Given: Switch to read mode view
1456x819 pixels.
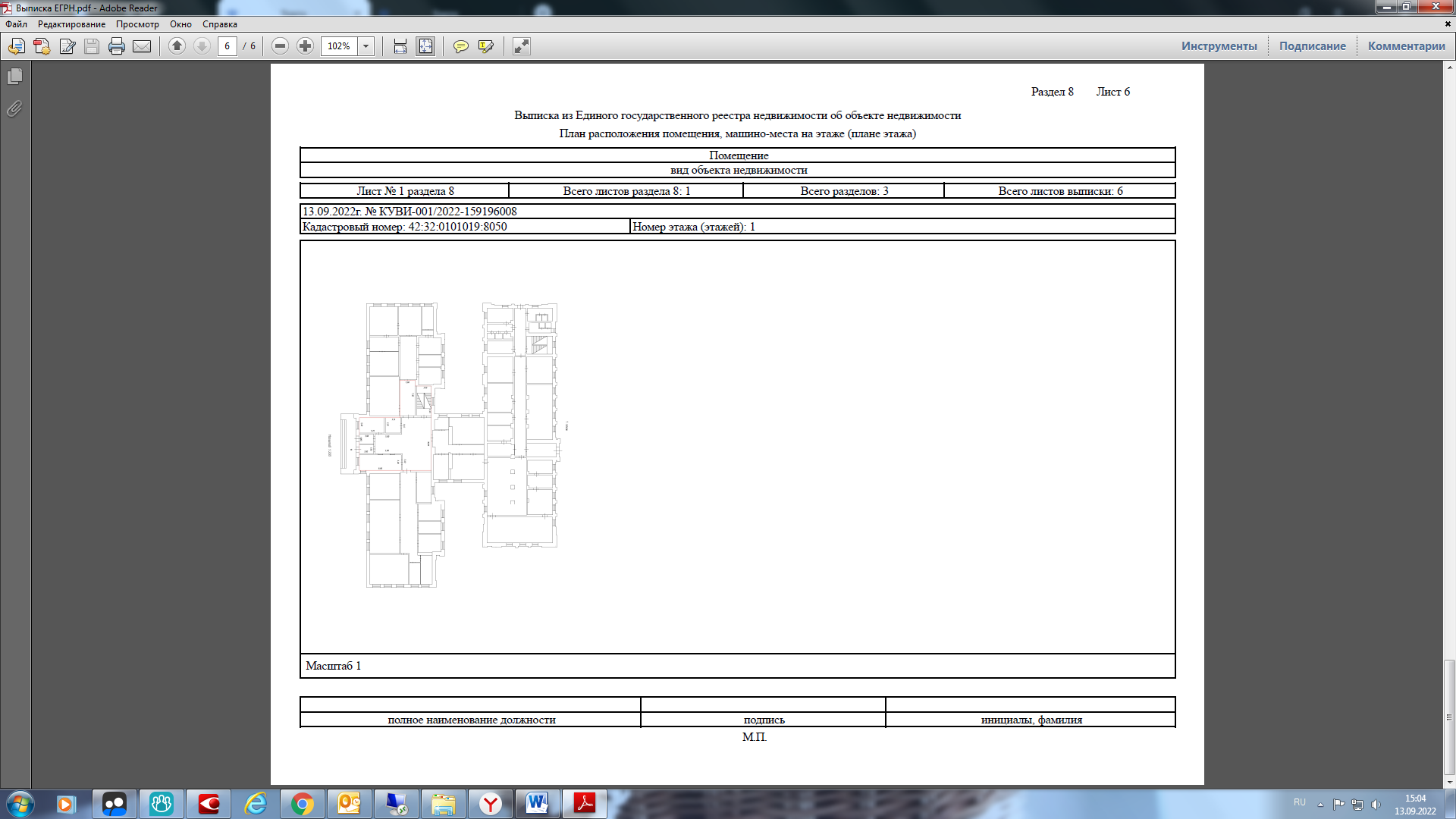Looking at the screenshot, I should point(522,46).
